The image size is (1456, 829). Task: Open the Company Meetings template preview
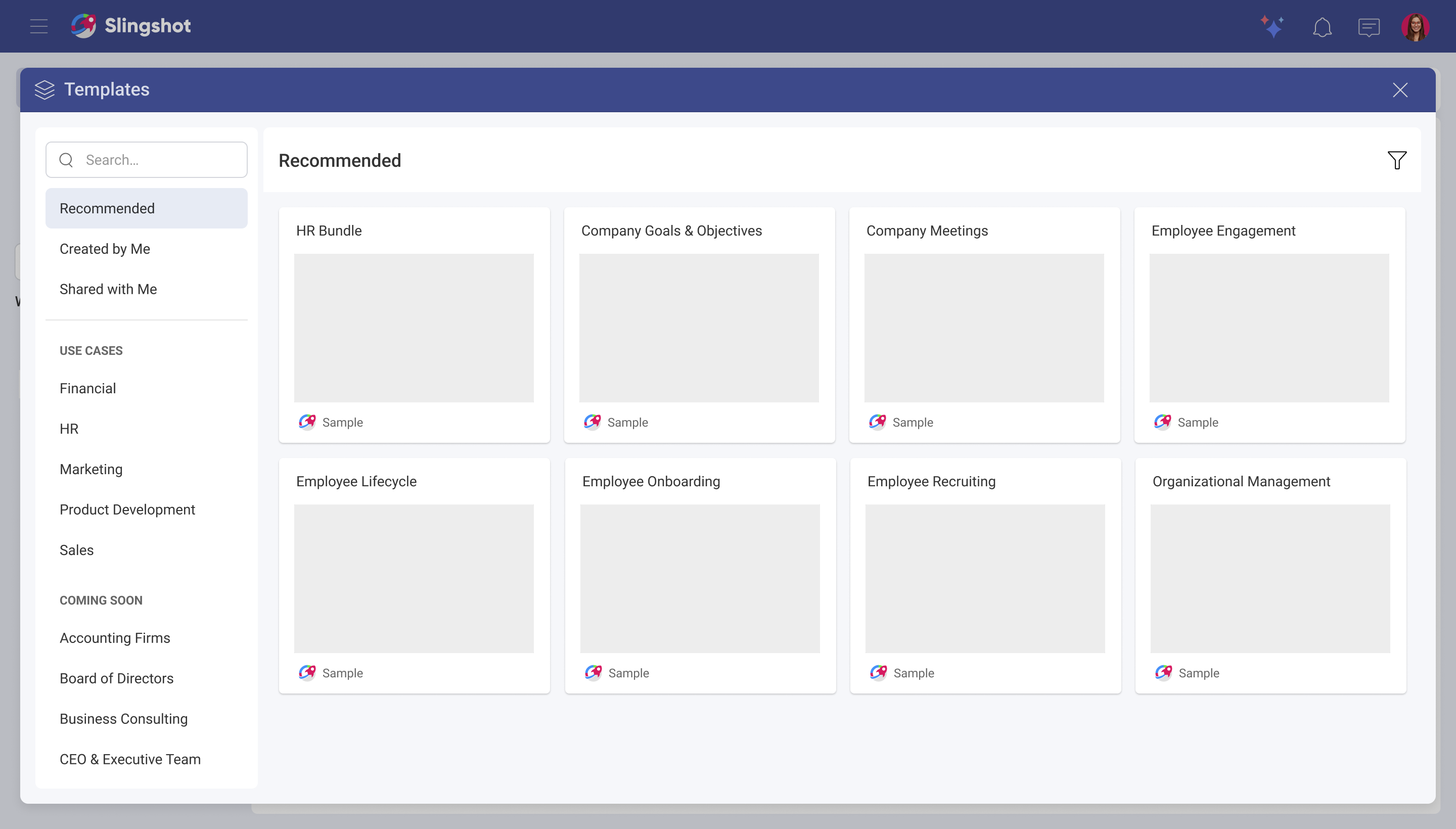click(x=984, y=328)
